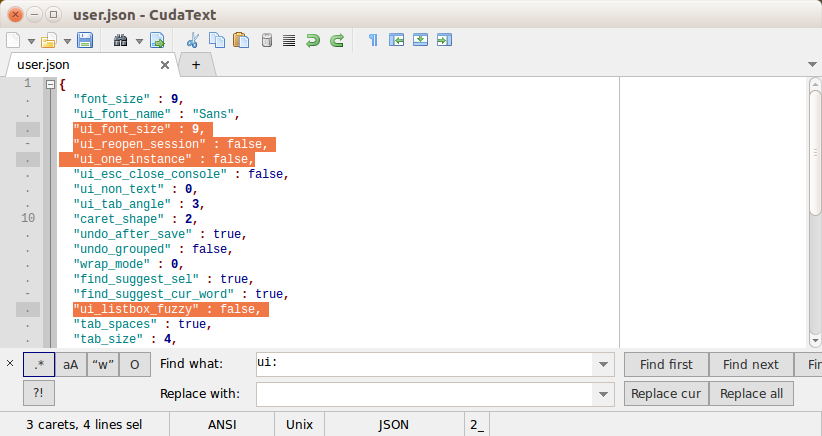822x436 pixels.
Task: Expand the Find what history dropdown
Action: click(603, 364)
